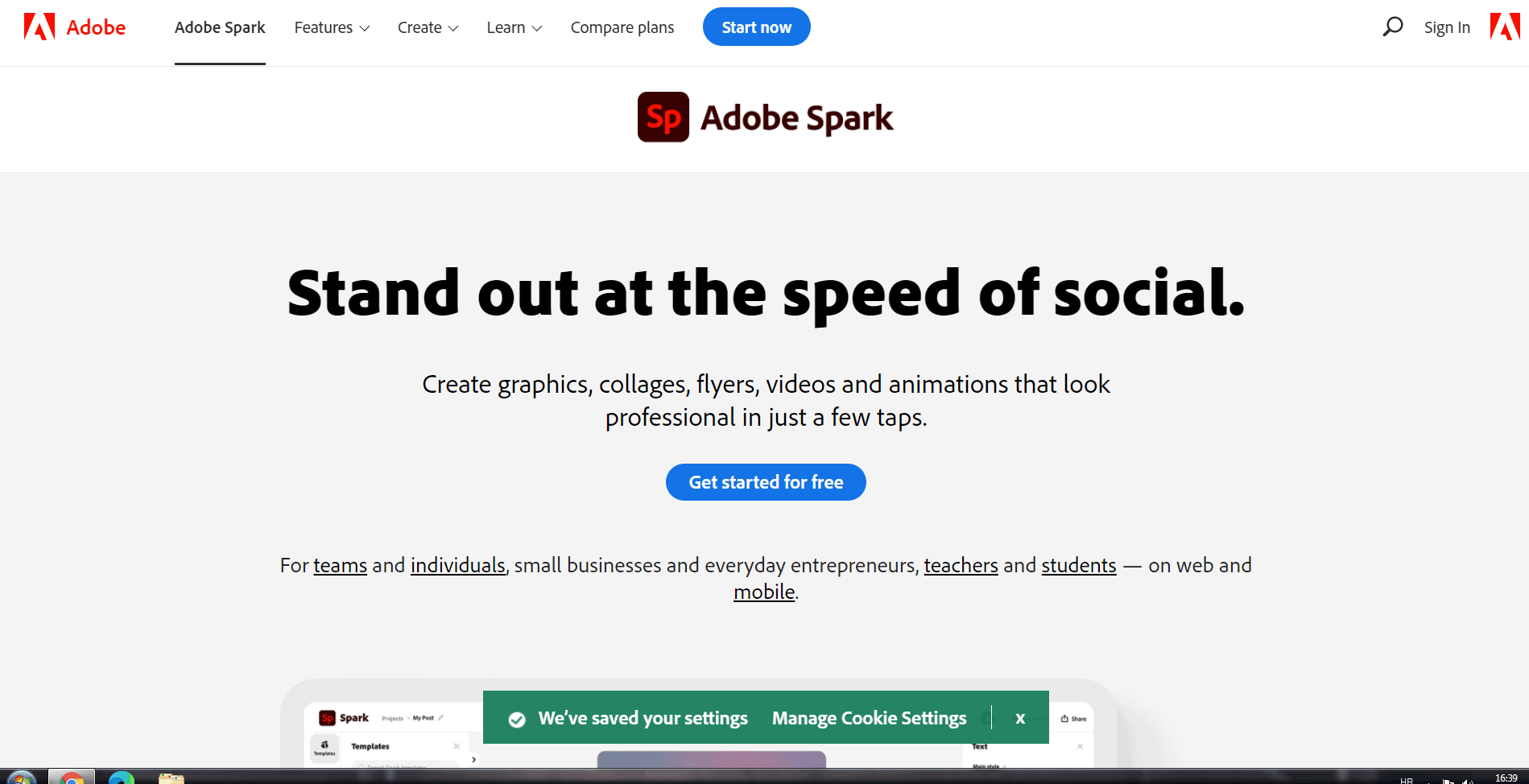Click the Share button in Spark preview
The height and width of the screenshot is (784, 1529).
(1073, 719)
